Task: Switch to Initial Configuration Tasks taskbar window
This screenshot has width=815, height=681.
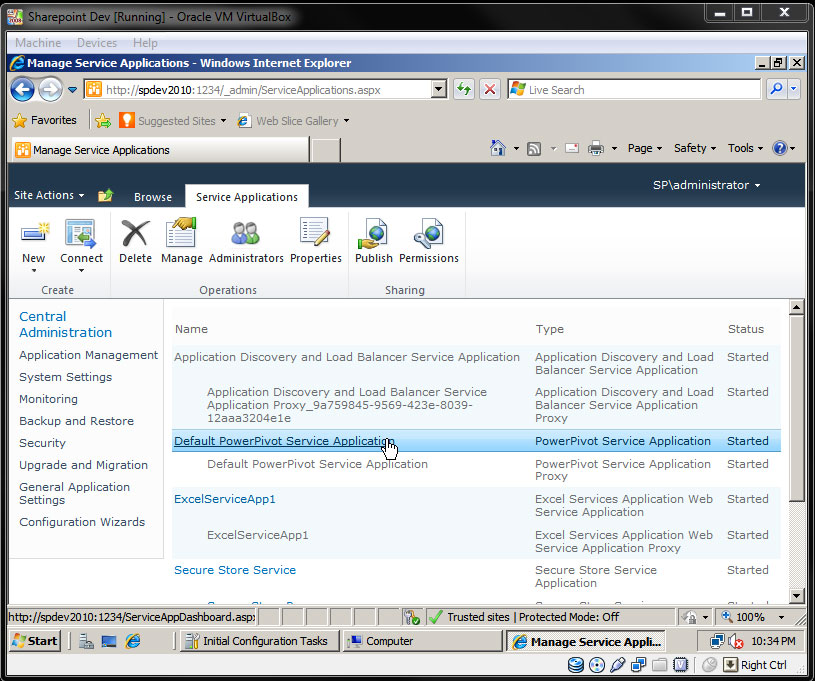Action: [x=259, y=641]
